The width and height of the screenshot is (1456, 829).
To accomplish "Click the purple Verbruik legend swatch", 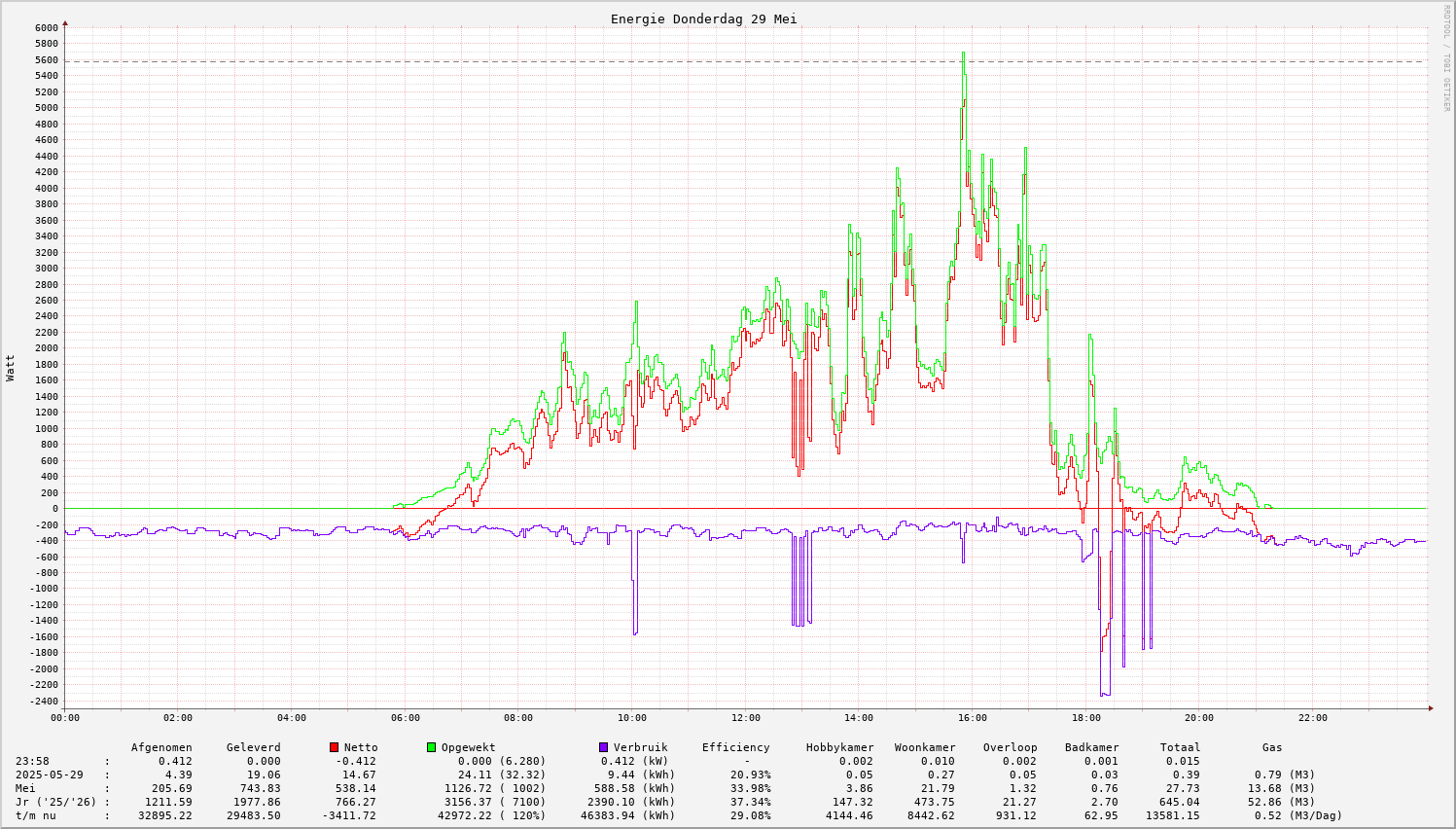I will pyautogui.click(x=603, y=747).
